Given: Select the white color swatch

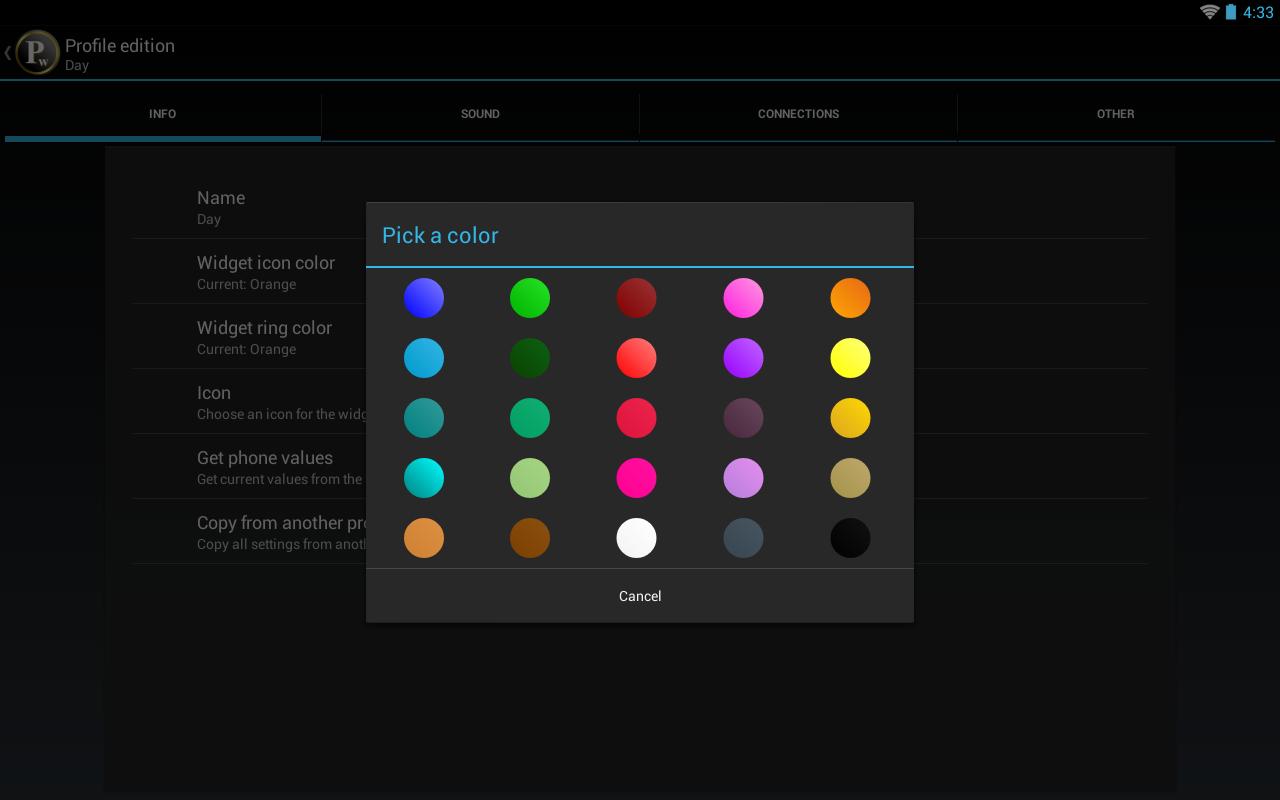Looking at the screenshot, I should (x=637, y=538).
